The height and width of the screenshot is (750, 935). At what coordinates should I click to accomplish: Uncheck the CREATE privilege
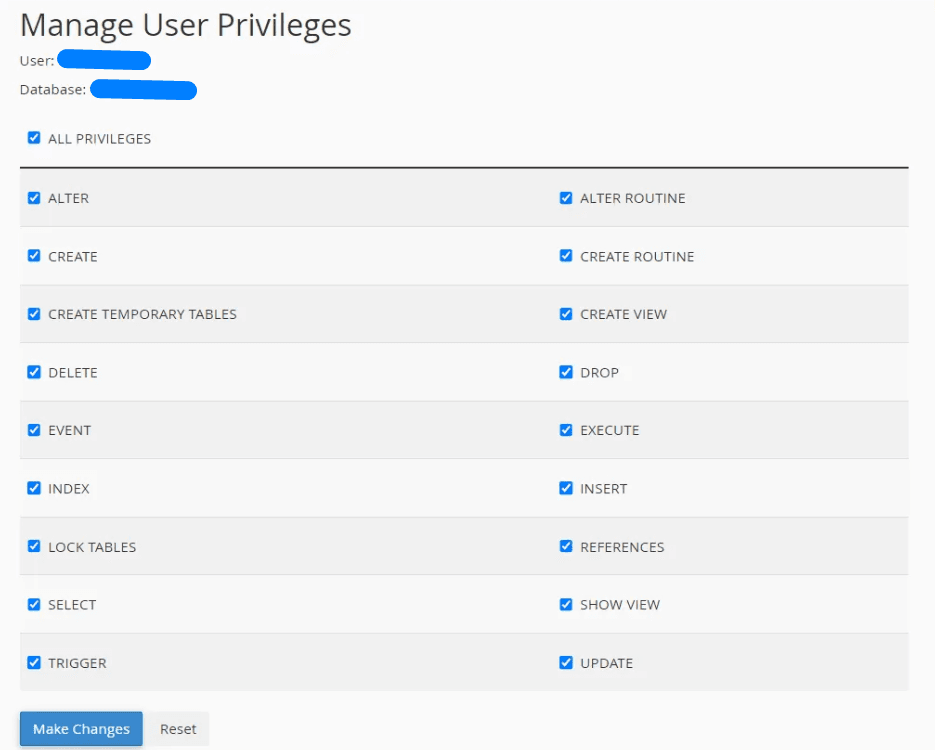[x=34, y=256]
